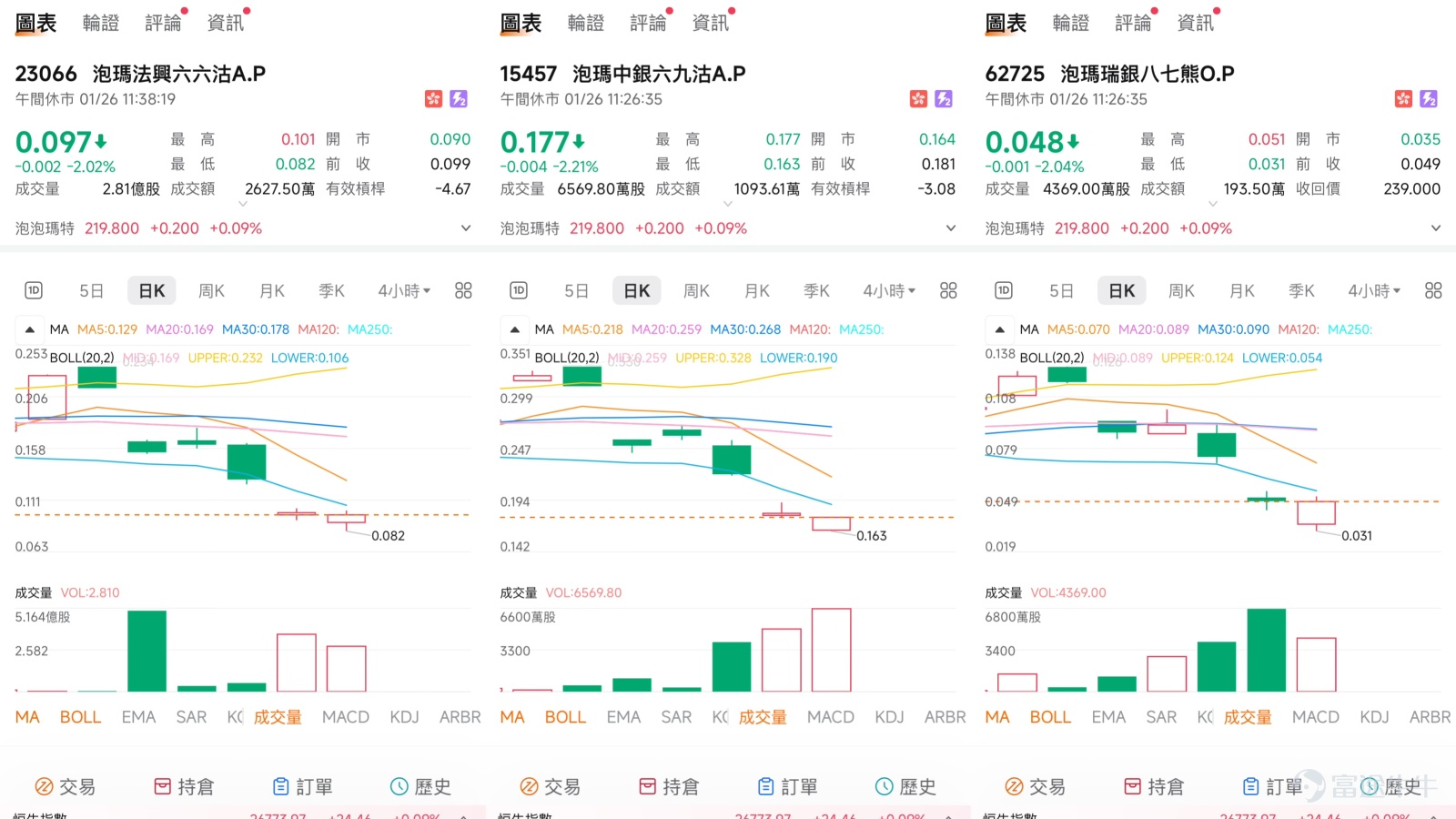
Task: Enable ARBR indicator in panel 62725
Action: point(1430,717)
